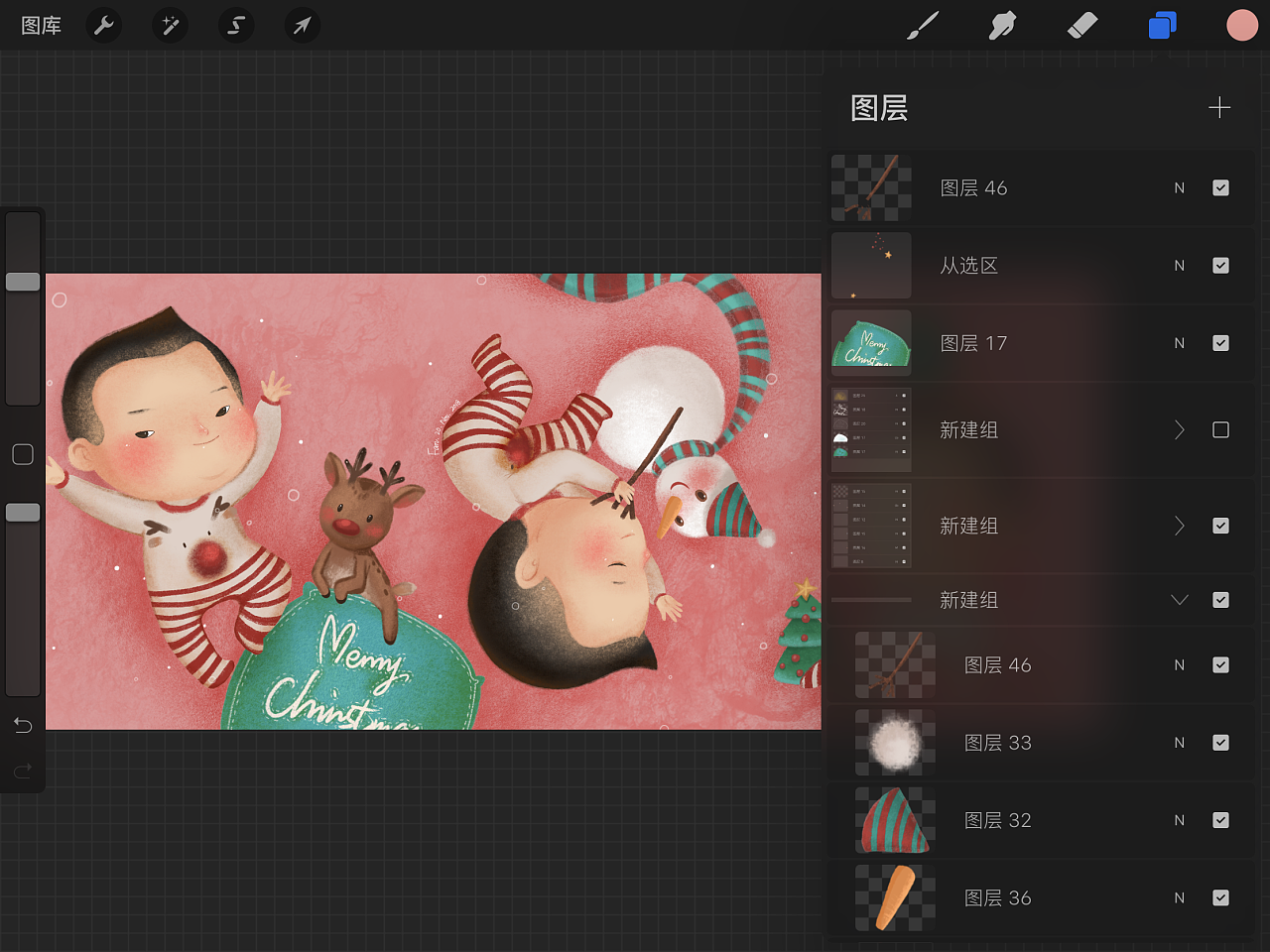
Task: Open the pink color swatch picker
Action: 1241,25
